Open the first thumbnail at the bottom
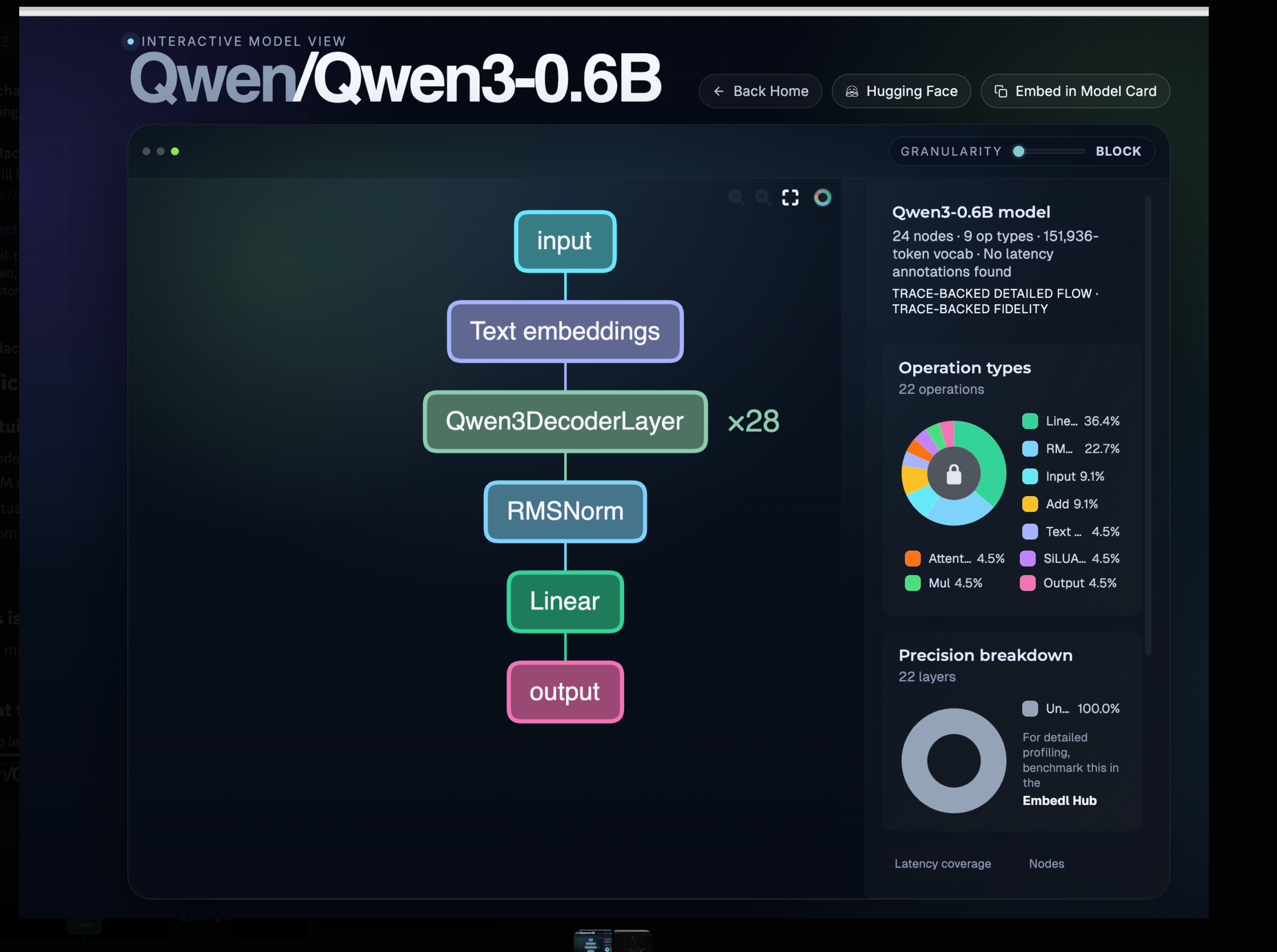1277x952 pixels. (x=593, y=941)
